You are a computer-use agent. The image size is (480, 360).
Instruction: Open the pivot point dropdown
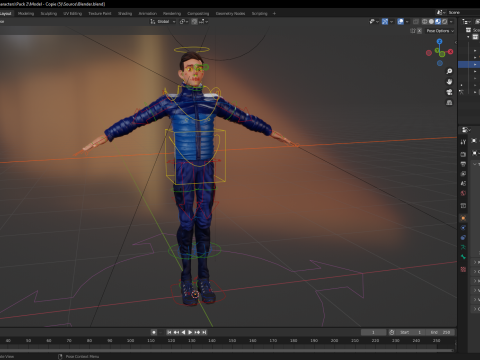[184, 22]
